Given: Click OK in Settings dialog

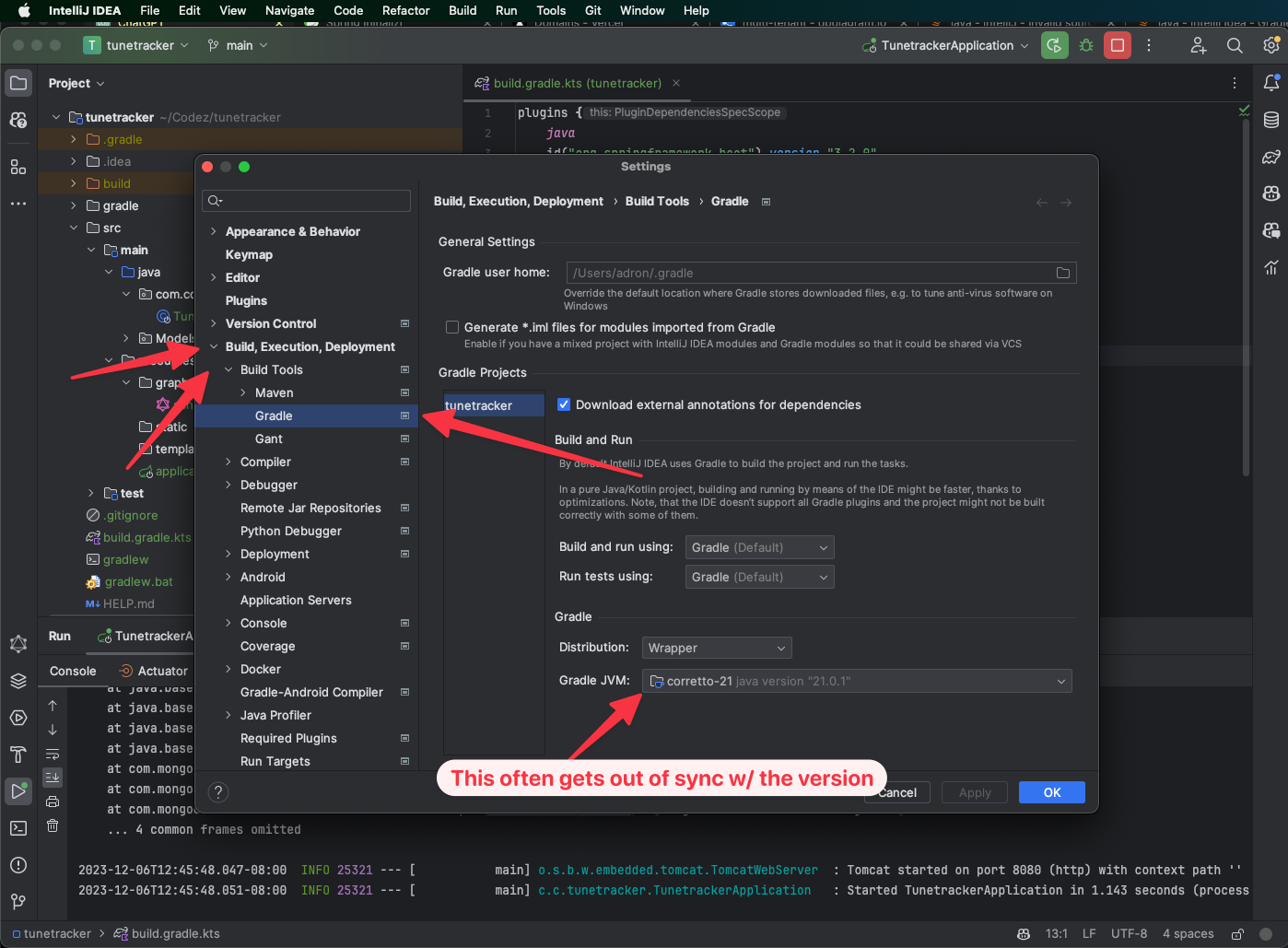Looking at the screenshot, I should click(1052, 792).
